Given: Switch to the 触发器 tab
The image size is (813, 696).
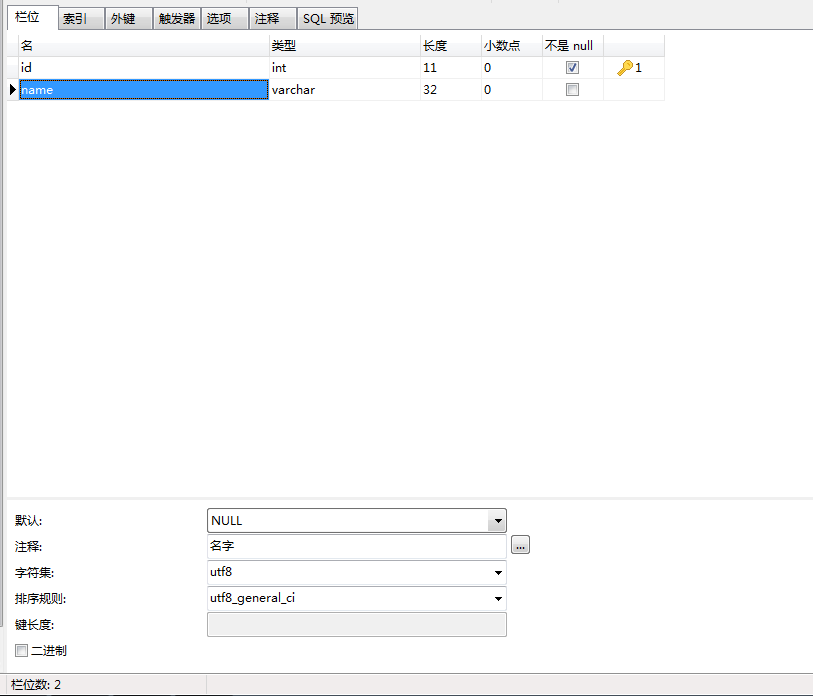Looking at the screenshot, I should (177, 19).
